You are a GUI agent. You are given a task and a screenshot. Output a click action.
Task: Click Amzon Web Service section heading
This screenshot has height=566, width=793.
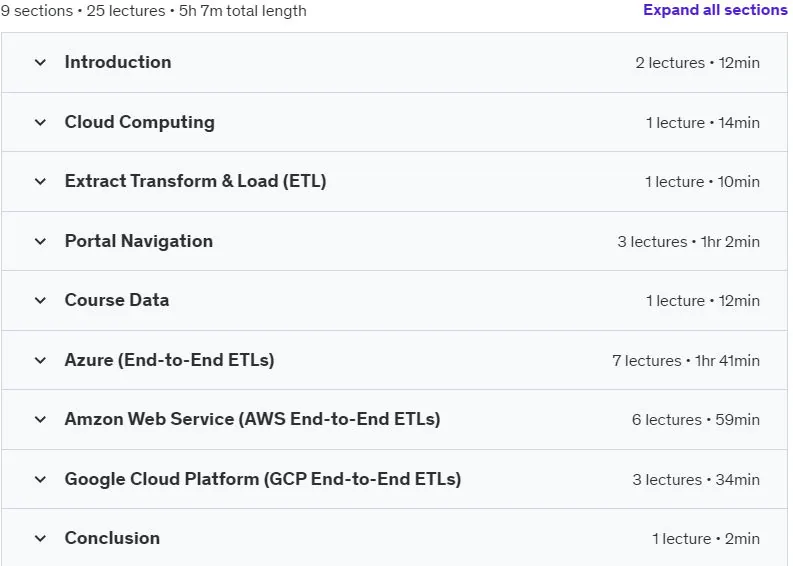click(252, 419)
